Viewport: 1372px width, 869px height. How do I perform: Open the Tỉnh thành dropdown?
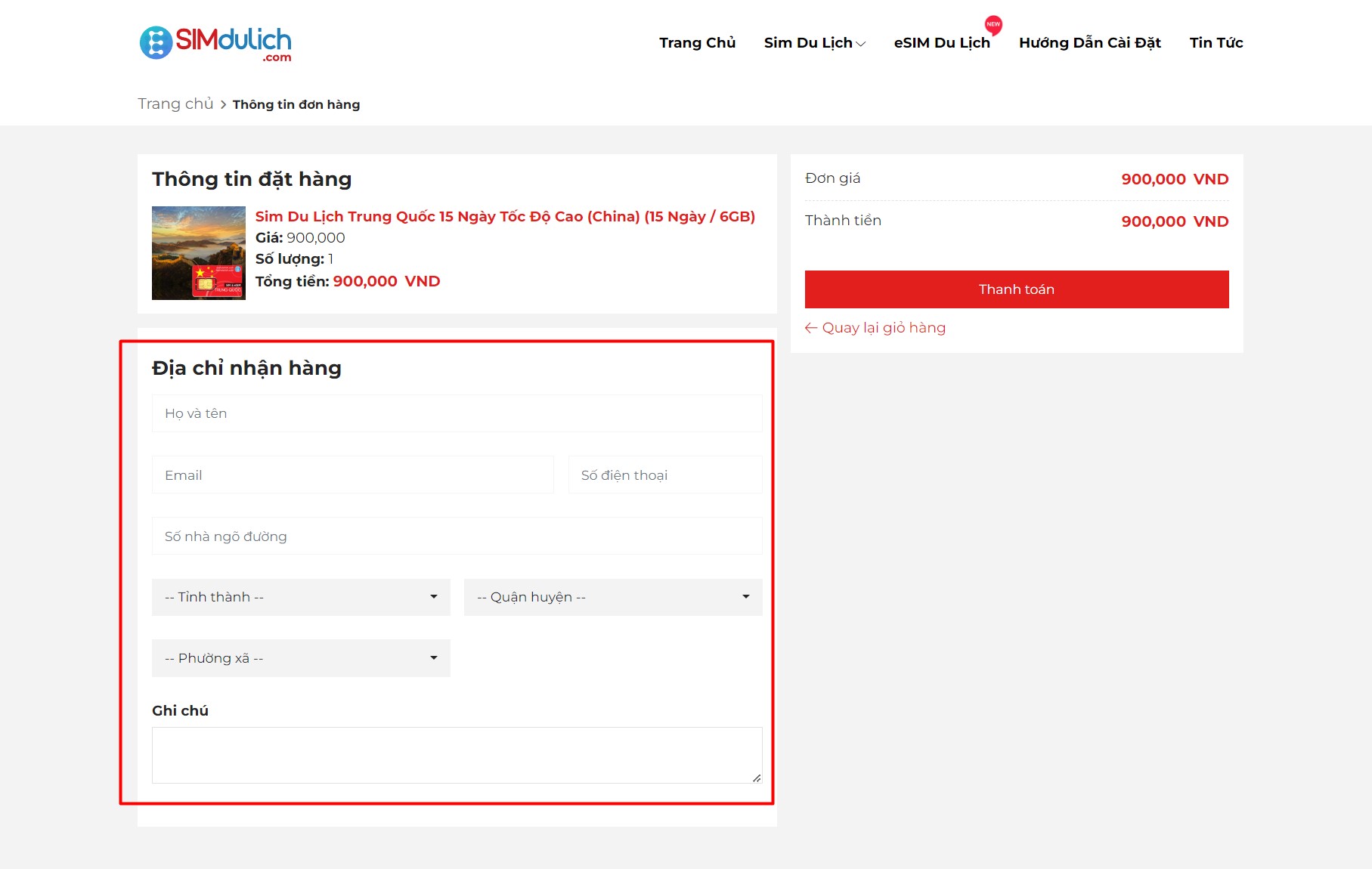(300, 596)
